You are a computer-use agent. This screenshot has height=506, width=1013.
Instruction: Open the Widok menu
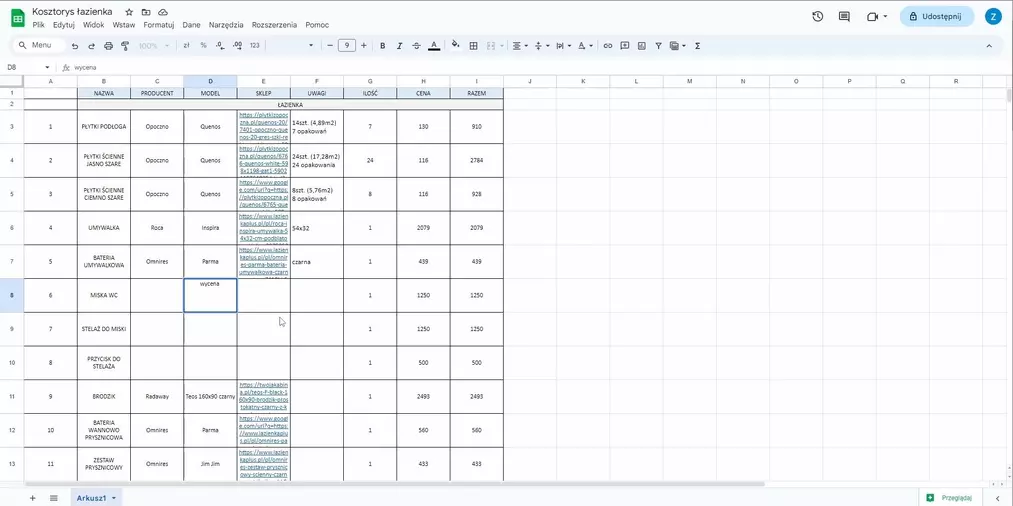(x=94, y=25)
